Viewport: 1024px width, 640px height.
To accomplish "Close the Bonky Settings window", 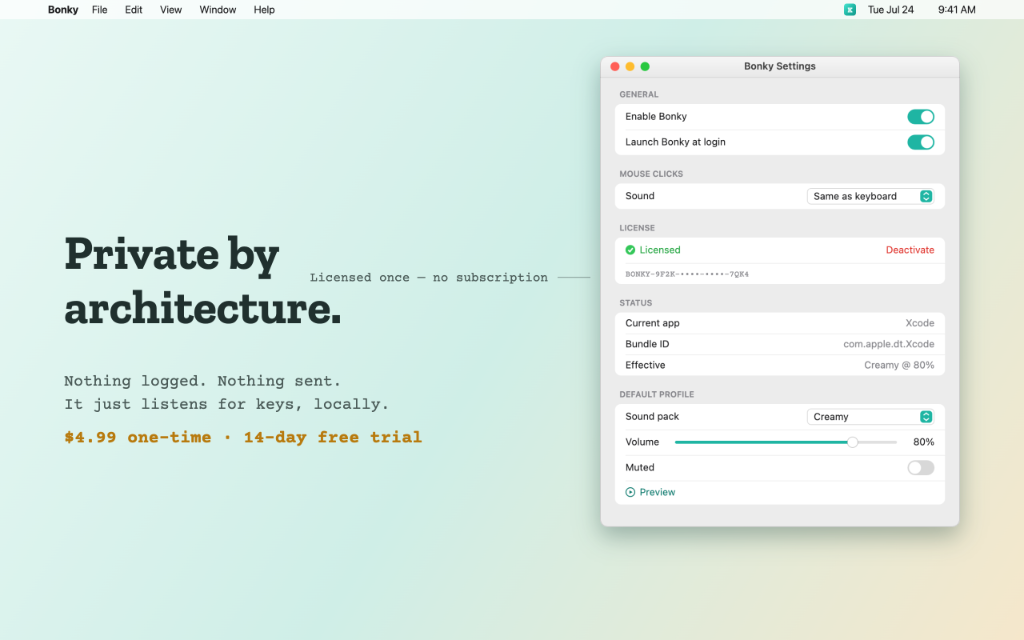I will click(x=615, y=67).
